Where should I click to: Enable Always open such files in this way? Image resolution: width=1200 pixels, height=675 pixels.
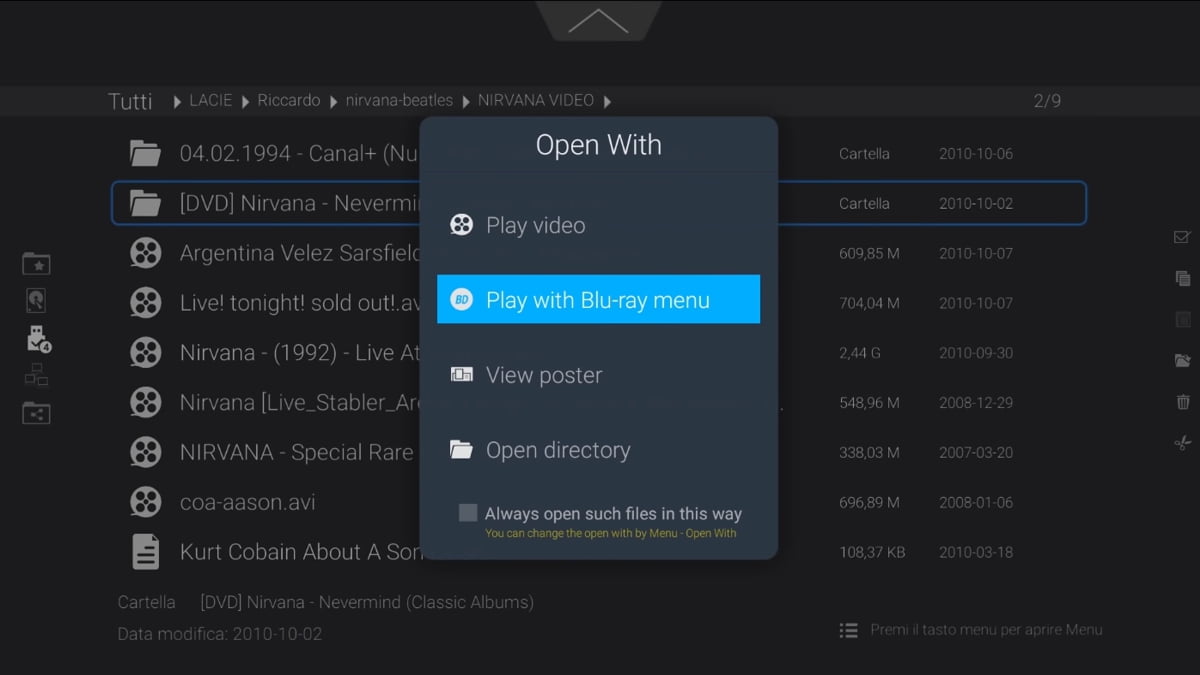click(467, 513)
